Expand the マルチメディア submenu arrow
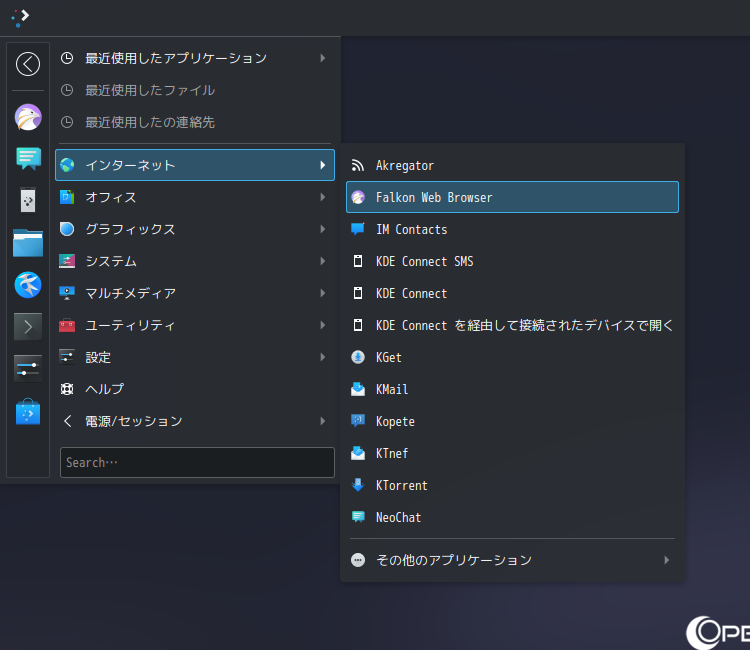 coord(323,293)
